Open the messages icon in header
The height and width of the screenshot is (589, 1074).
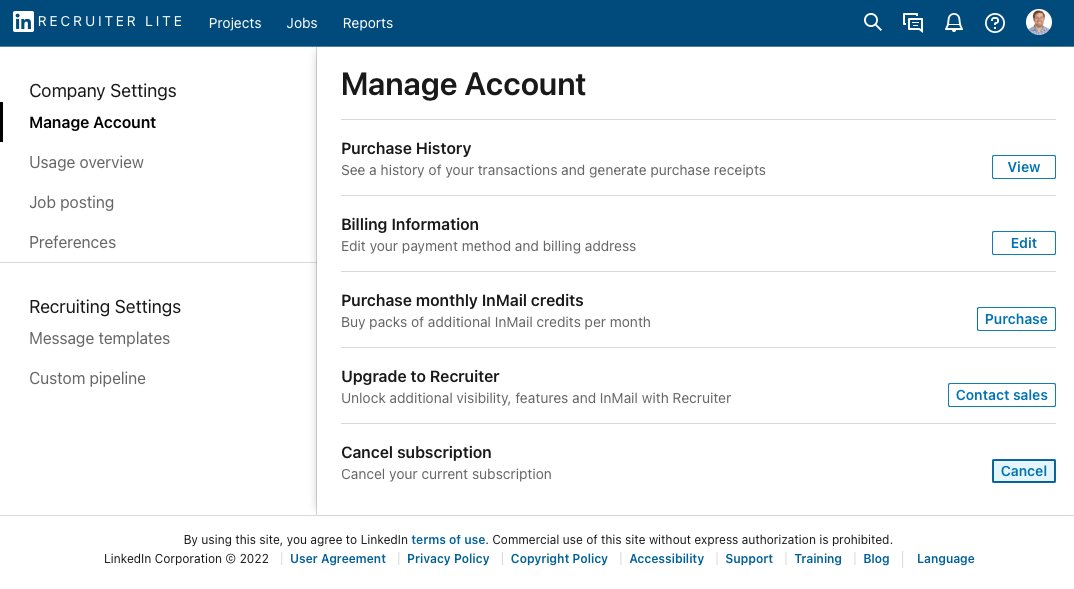(912, 23)
